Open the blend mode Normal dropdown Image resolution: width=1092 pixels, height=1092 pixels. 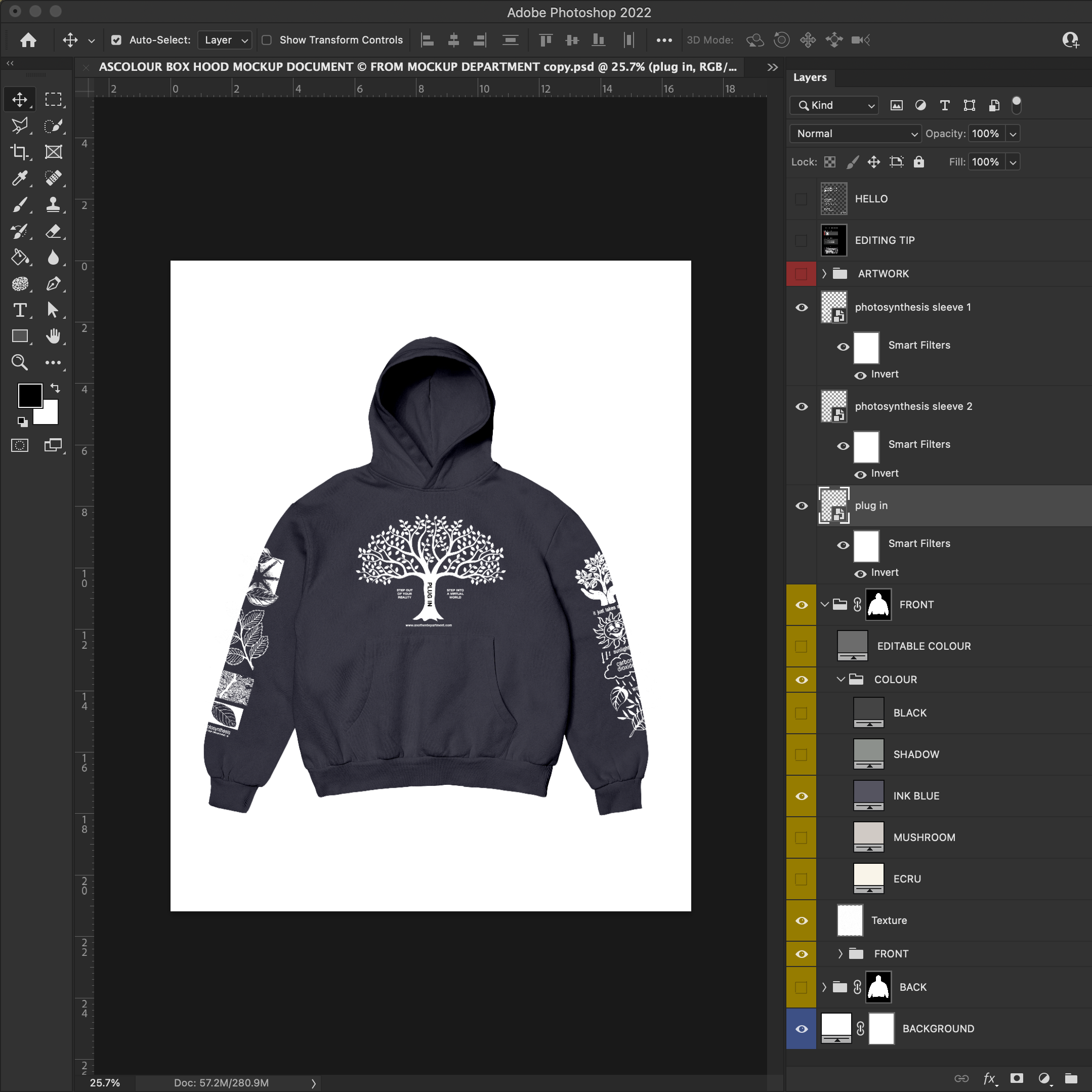[x=855, y=134]
